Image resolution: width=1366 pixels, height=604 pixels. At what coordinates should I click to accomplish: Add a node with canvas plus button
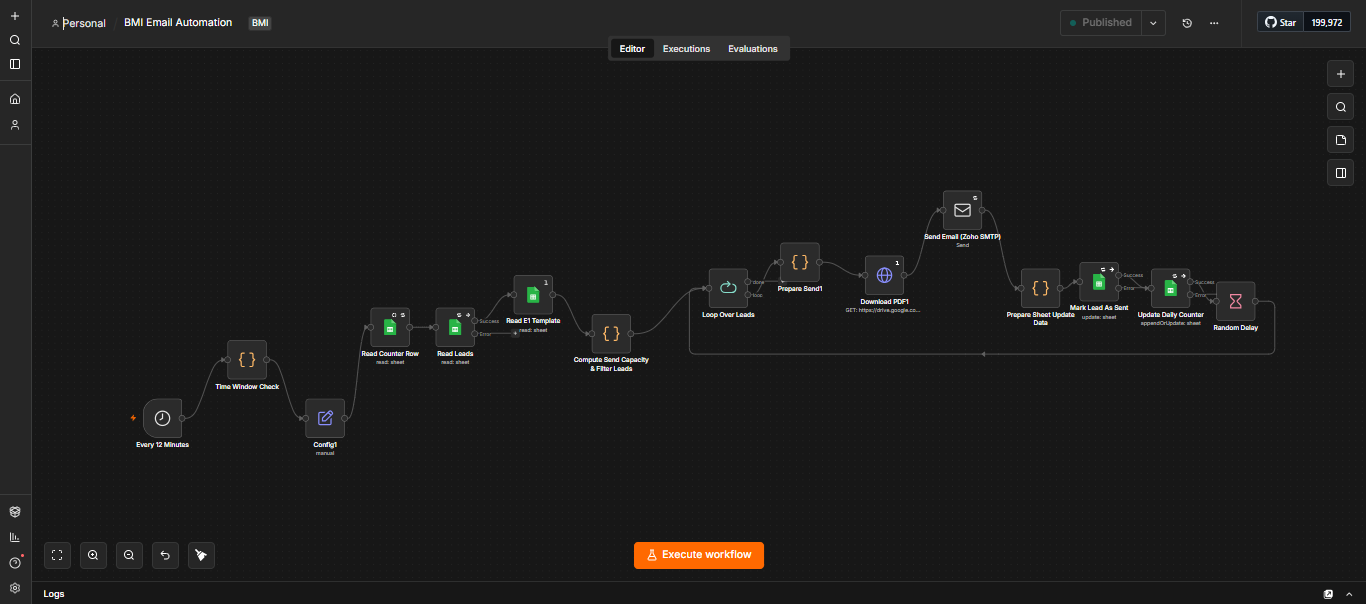pyautogui.click(x=1340, y=74)
